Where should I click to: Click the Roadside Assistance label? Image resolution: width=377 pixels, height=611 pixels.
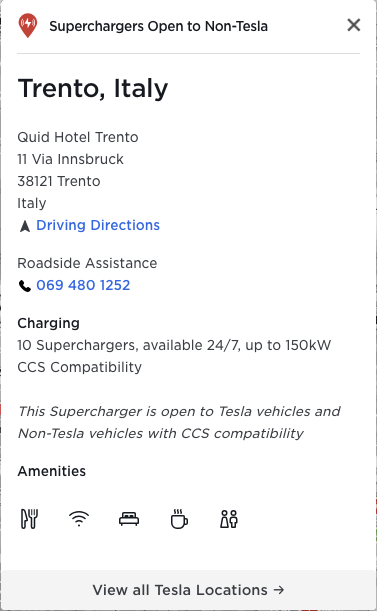(x=87, y=263)
